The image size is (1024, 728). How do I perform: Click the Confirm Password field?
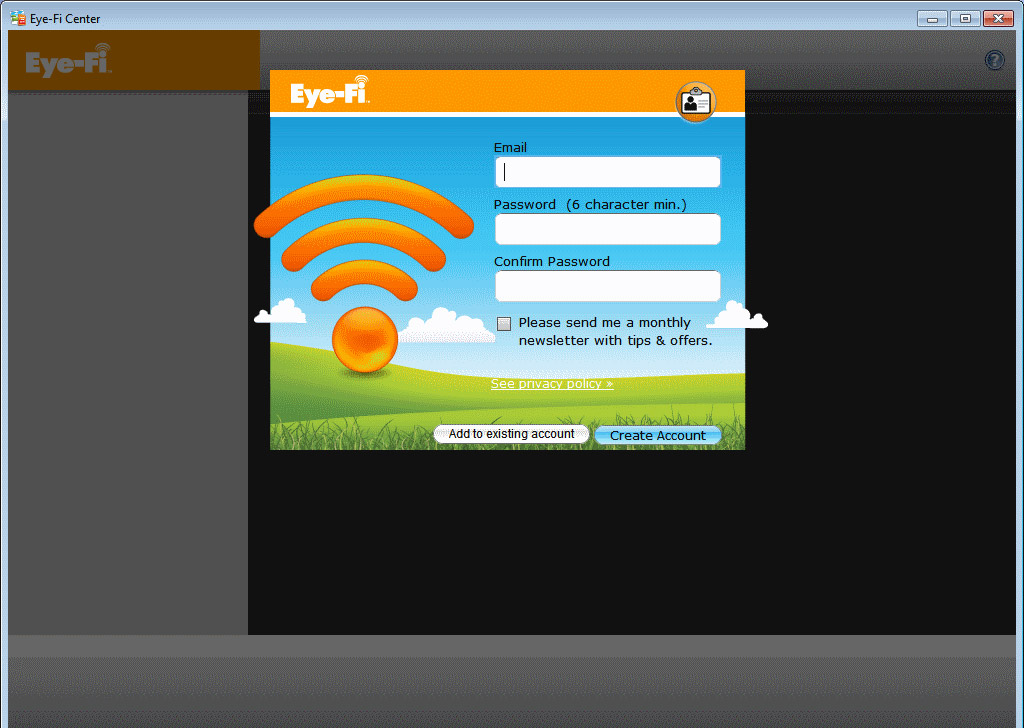(607, 286)
